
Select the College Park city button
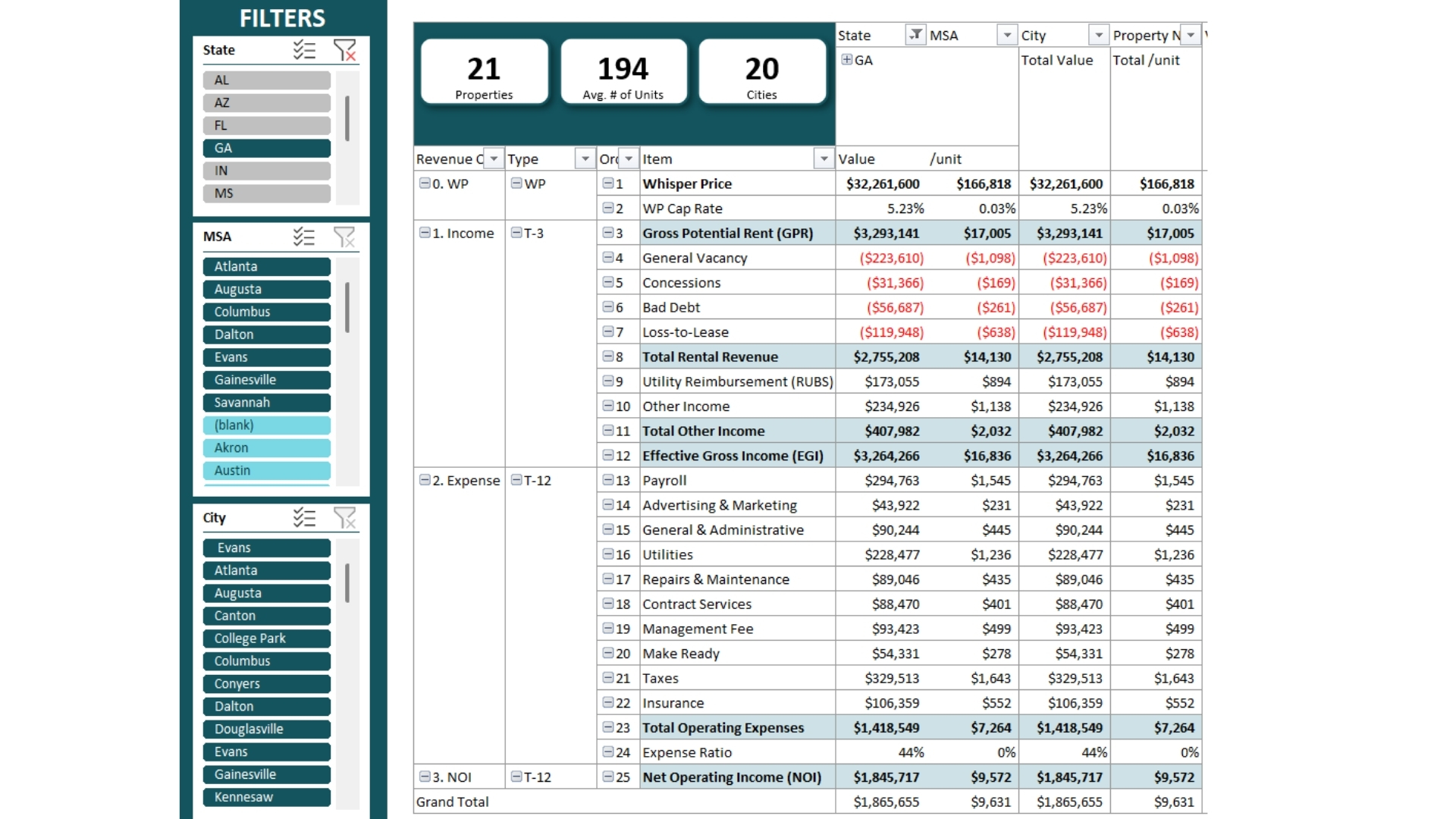coord(266,639)
